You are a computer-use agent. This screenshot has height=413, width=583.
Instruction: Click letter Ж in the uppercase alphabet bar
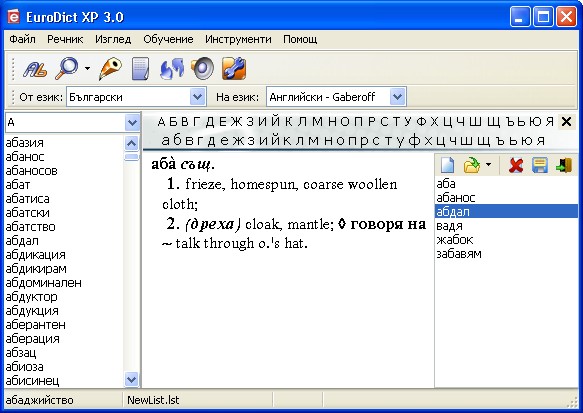pos(235,122)
